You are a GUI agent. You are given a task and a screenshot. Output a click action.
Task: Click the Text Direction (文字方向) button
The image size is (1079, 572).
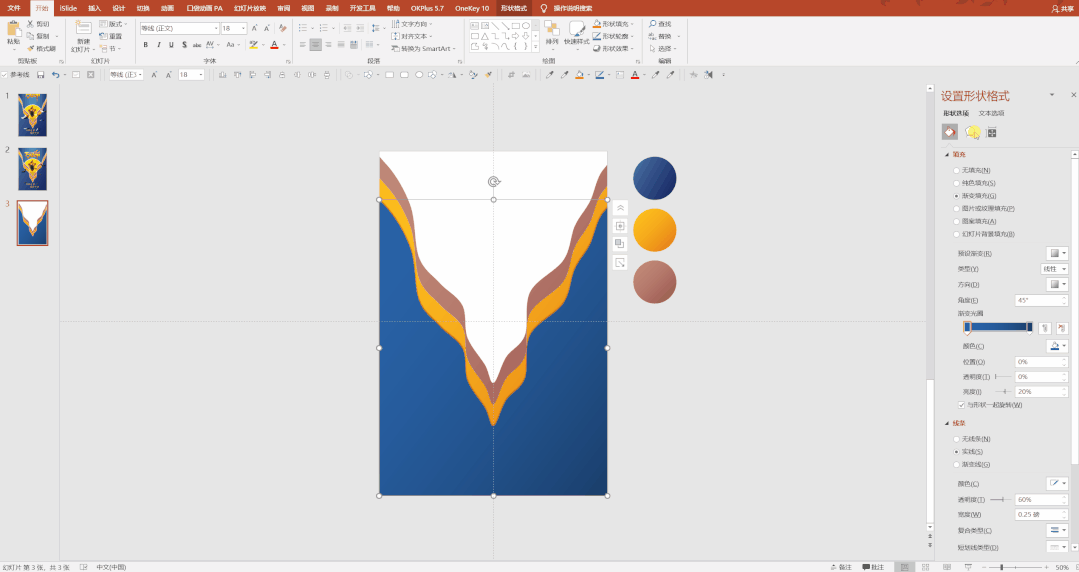coord(412,24)
